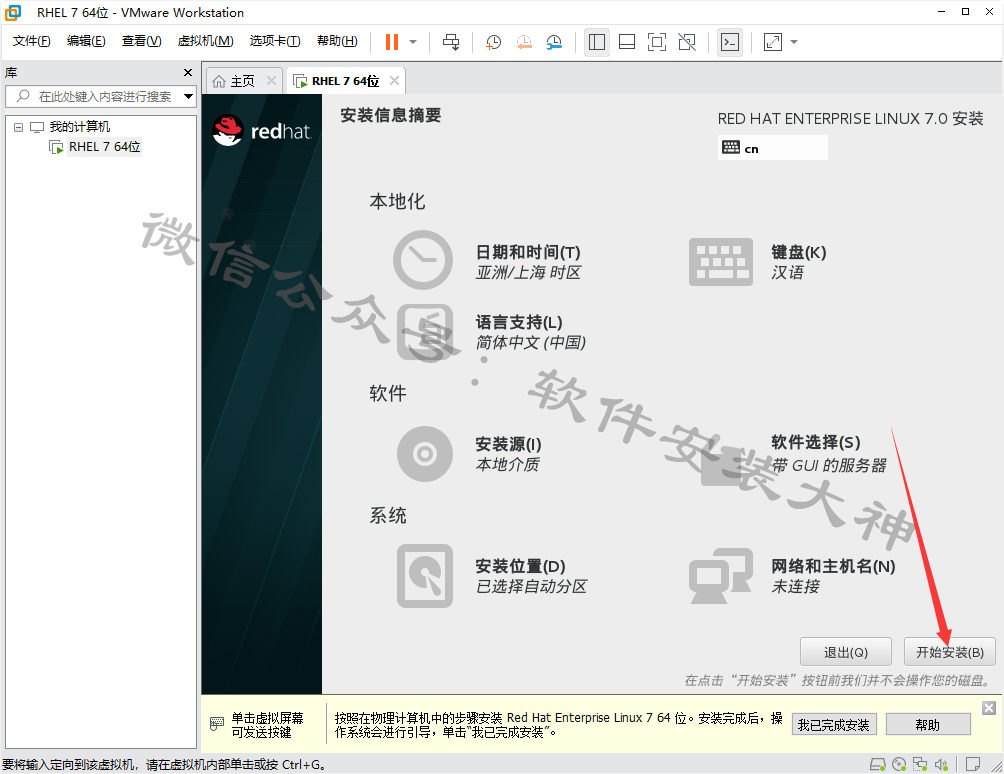Click the cn keyboard layout indicator
Image resolution: width=1004 pixels, height=774 pixels.
click(x=772, y=148)
